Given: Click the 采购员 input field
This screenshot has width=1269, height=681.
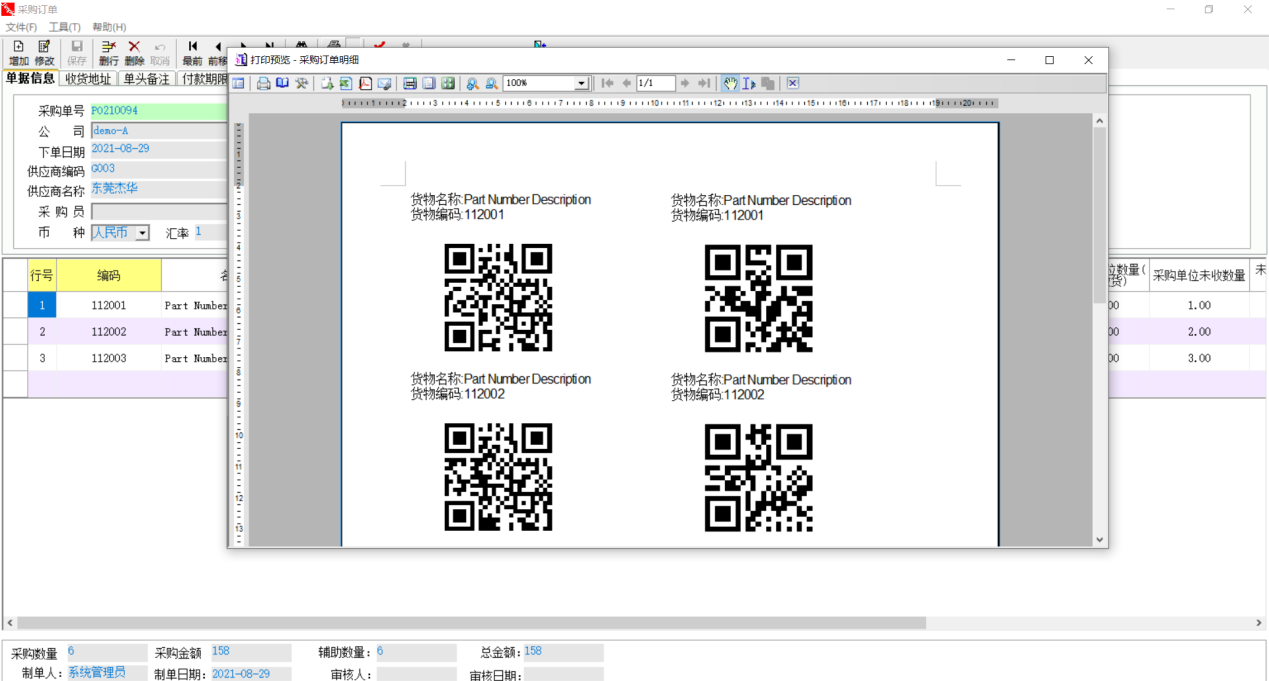Looking at the screenshot, I should coord(159,211).
